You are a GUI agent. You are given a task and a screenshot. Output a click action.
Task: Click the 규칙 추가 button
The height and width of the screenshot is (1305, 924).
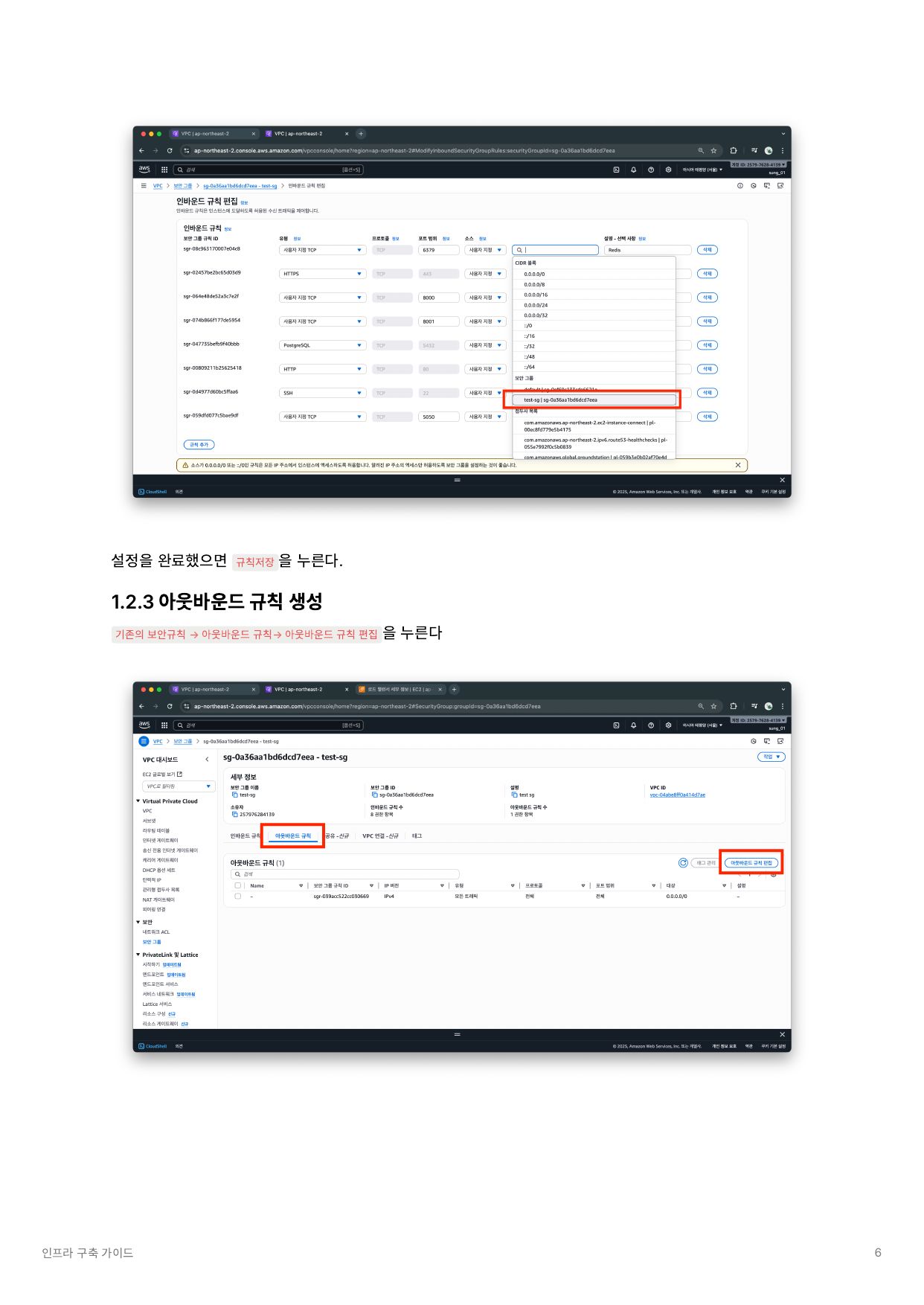click(199, 445)
